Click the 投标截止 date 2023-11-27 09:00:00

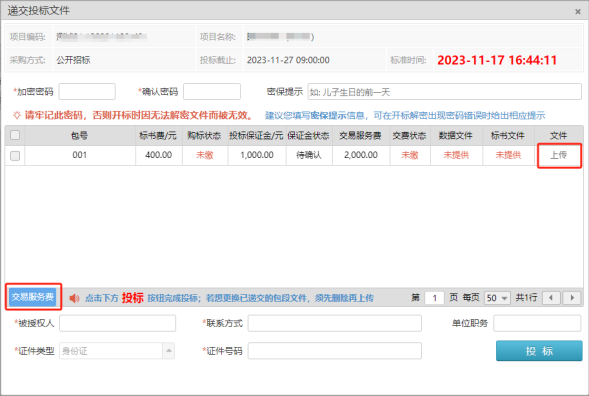pos(288,60)
